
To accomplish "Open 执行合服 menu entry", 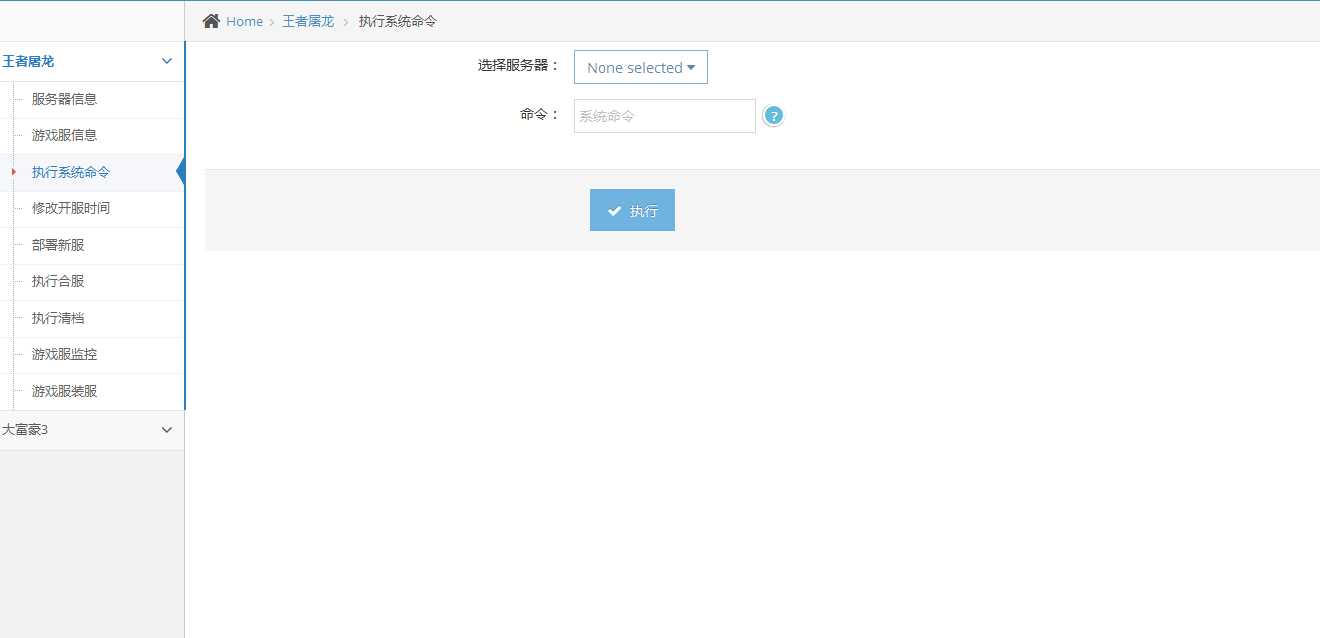I will click(x=58, y=281).
